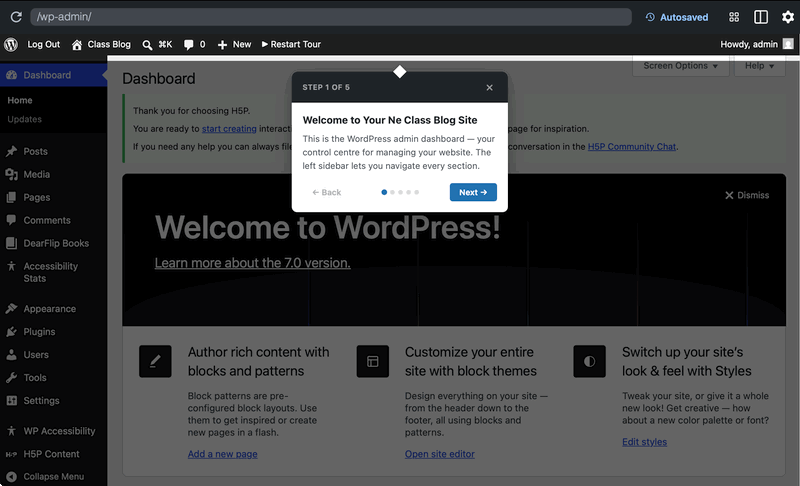Click the admin avatar thumbnail
800x486 pixels.
788,44
